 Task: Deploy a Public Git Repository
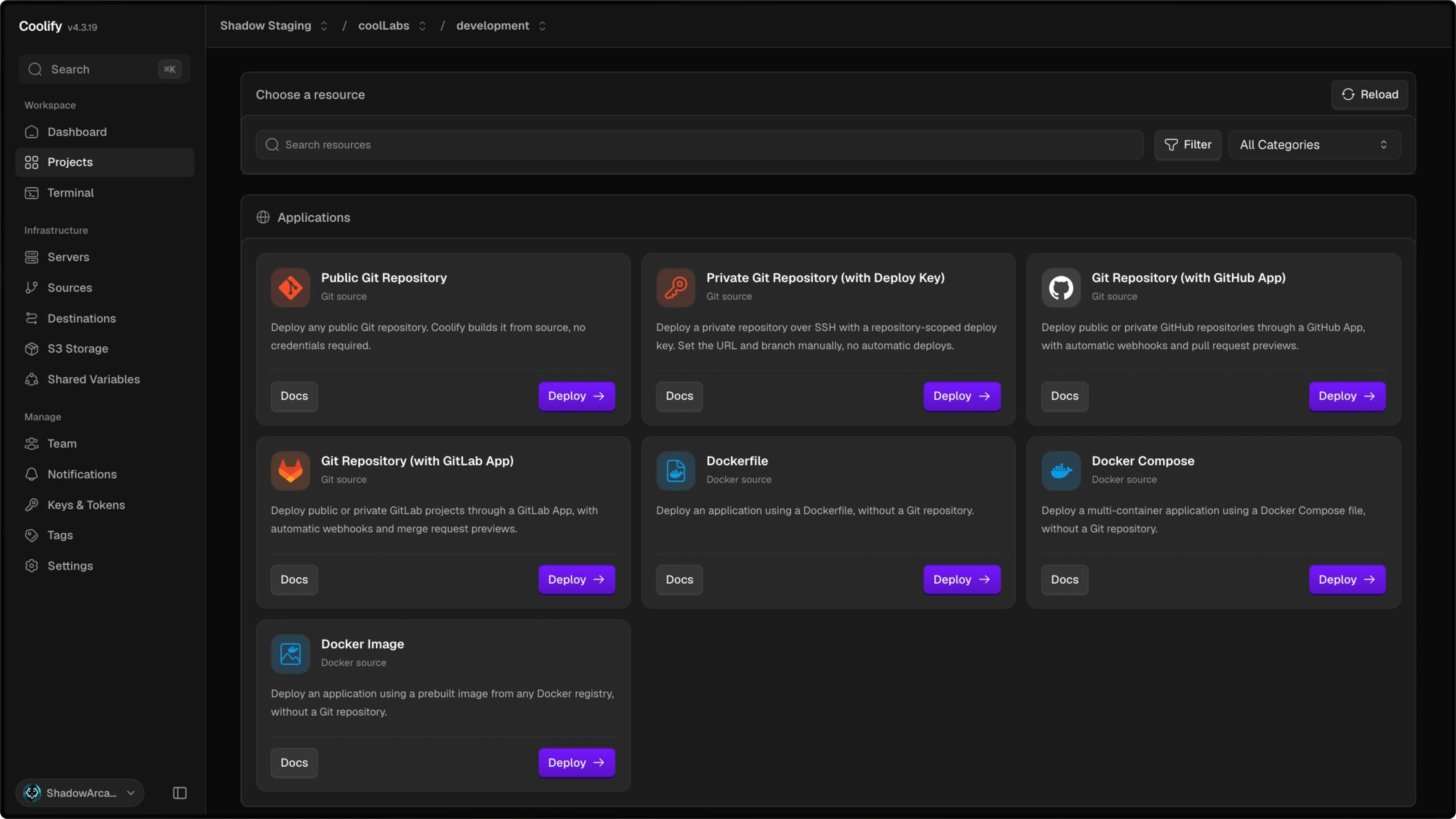pos(576,395)
